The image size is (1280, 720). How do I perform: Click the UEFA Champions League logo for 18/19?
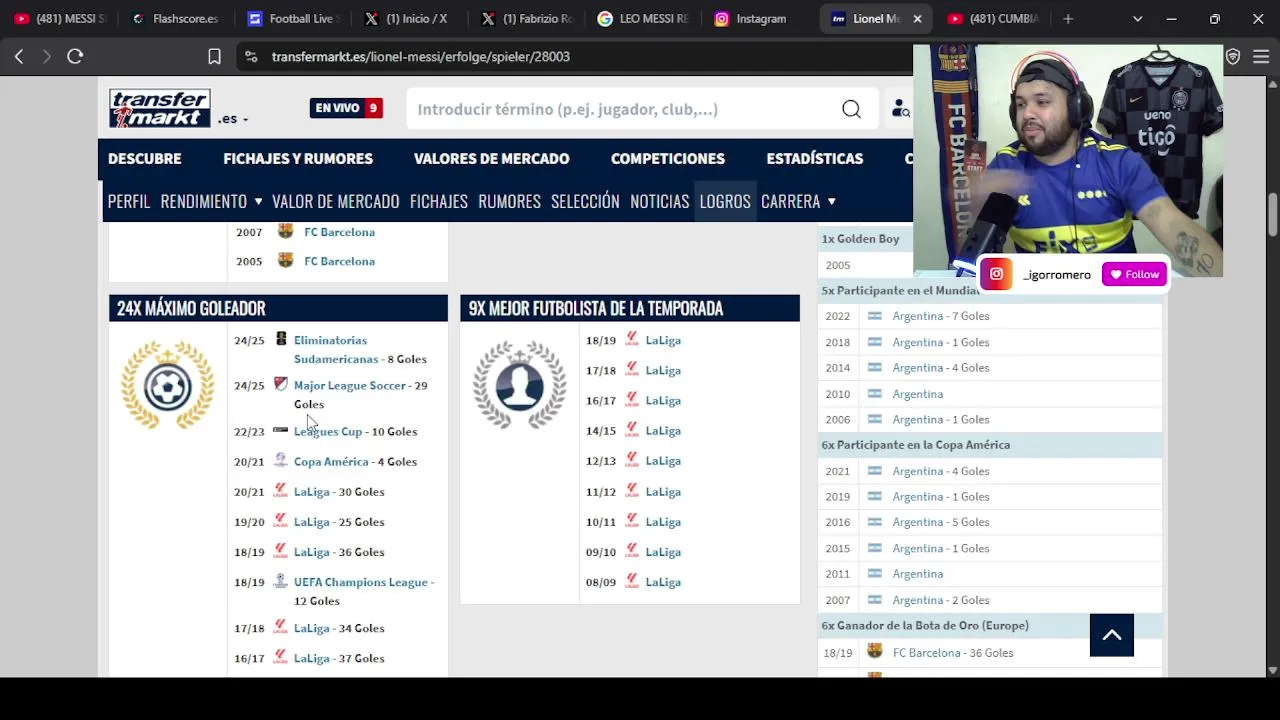click(281, 581)
